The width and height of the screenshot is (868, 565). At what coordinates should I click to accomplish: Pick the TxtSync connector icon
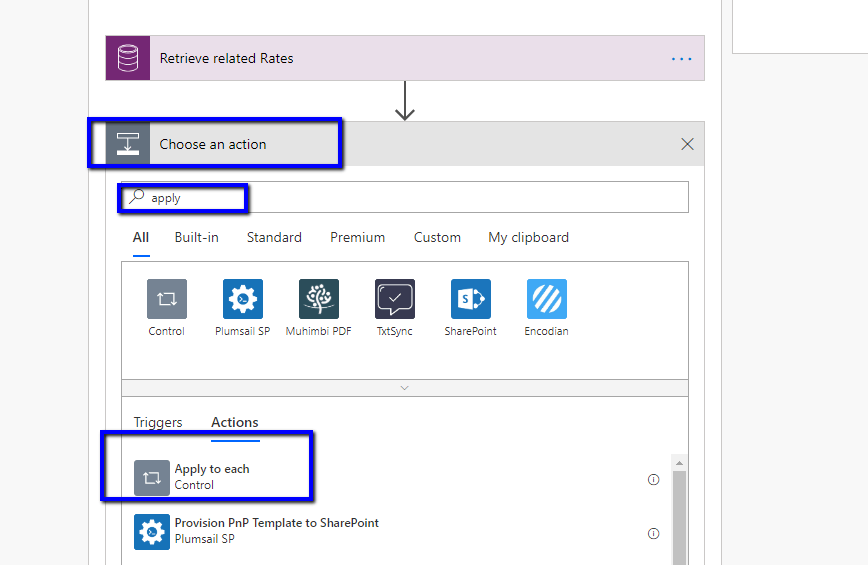(x=394, y=299)
